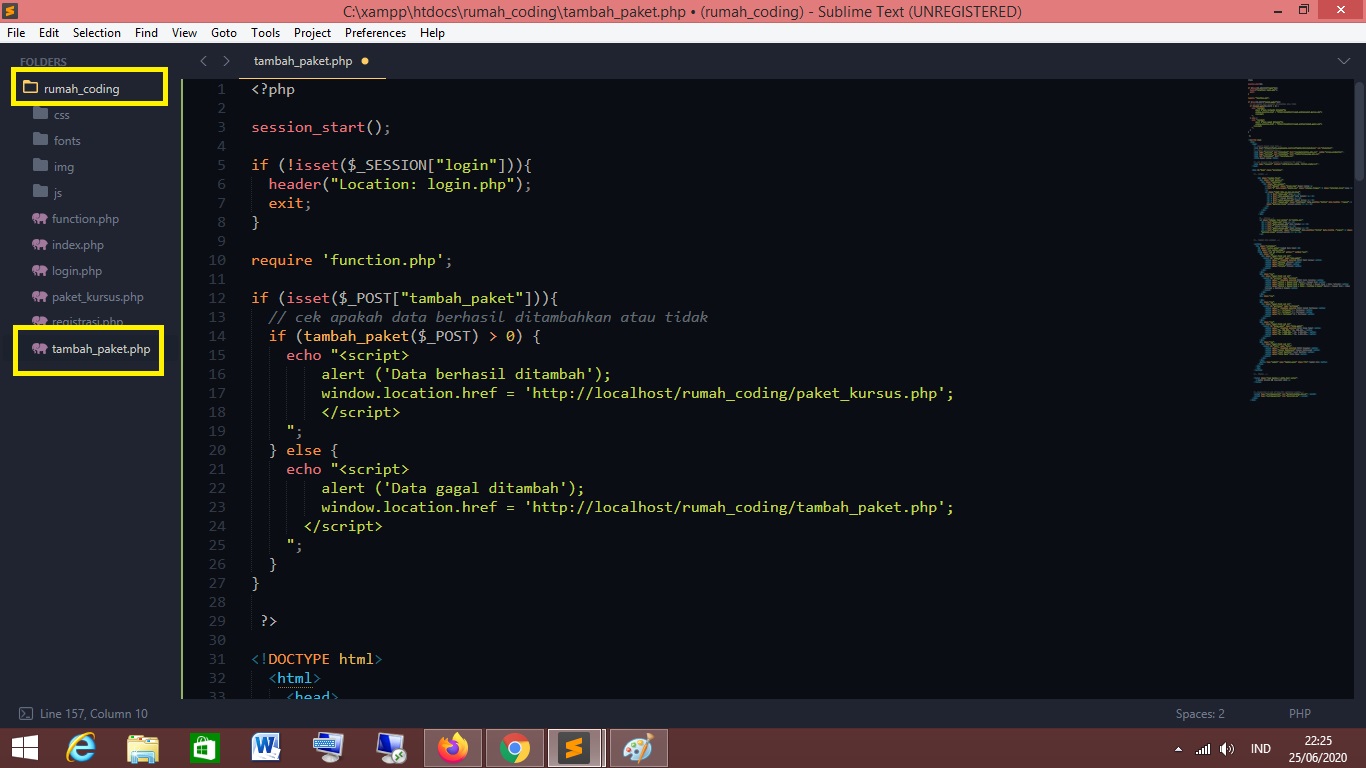Change syntax via PHP status label
The height and width of the screenshot is (768, 1366).
pos(1299,714)
